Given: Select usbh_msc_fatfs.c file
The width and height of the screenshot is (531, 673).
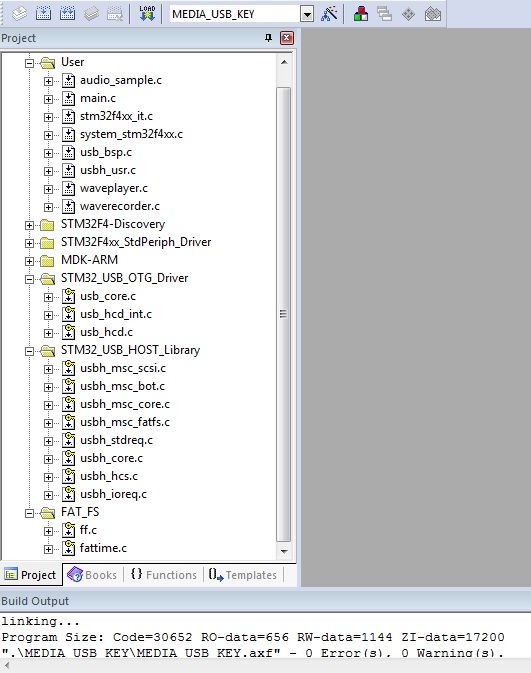Looking at the screenshot, I should [x=125, y=422].
